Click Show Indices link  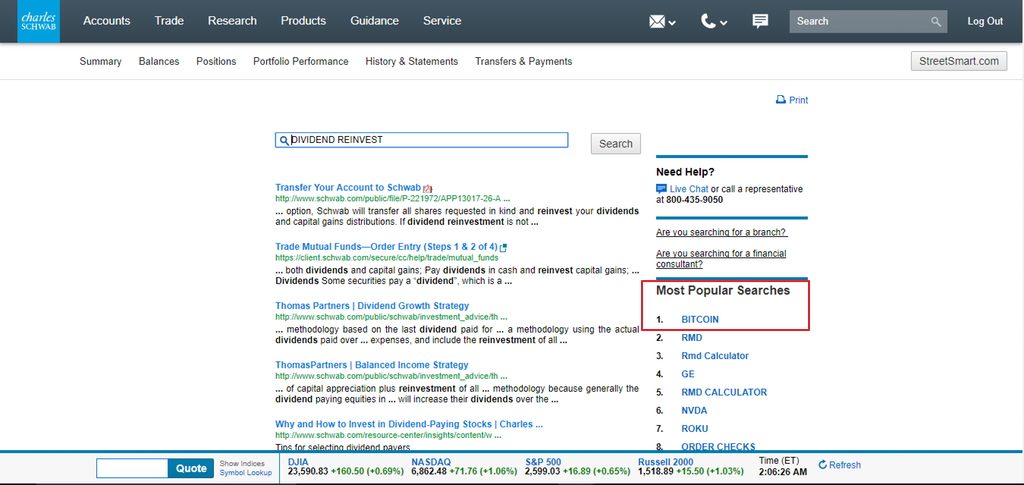[x=242, y=463]
